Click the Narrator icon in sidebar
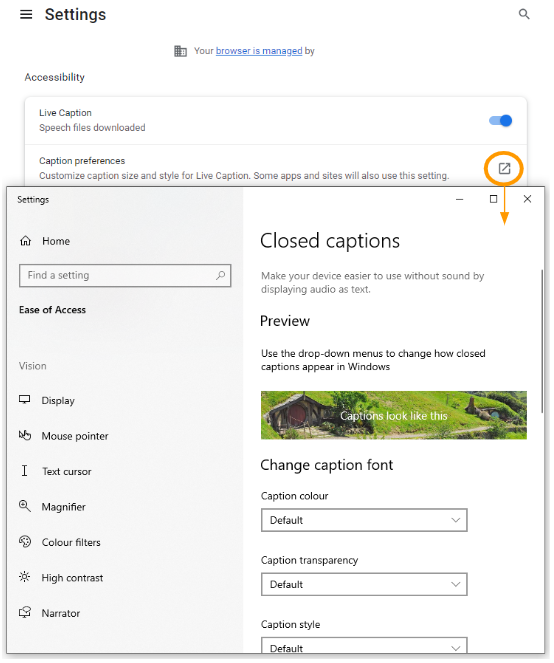The image size is (554, 663). tap(25, 612)
